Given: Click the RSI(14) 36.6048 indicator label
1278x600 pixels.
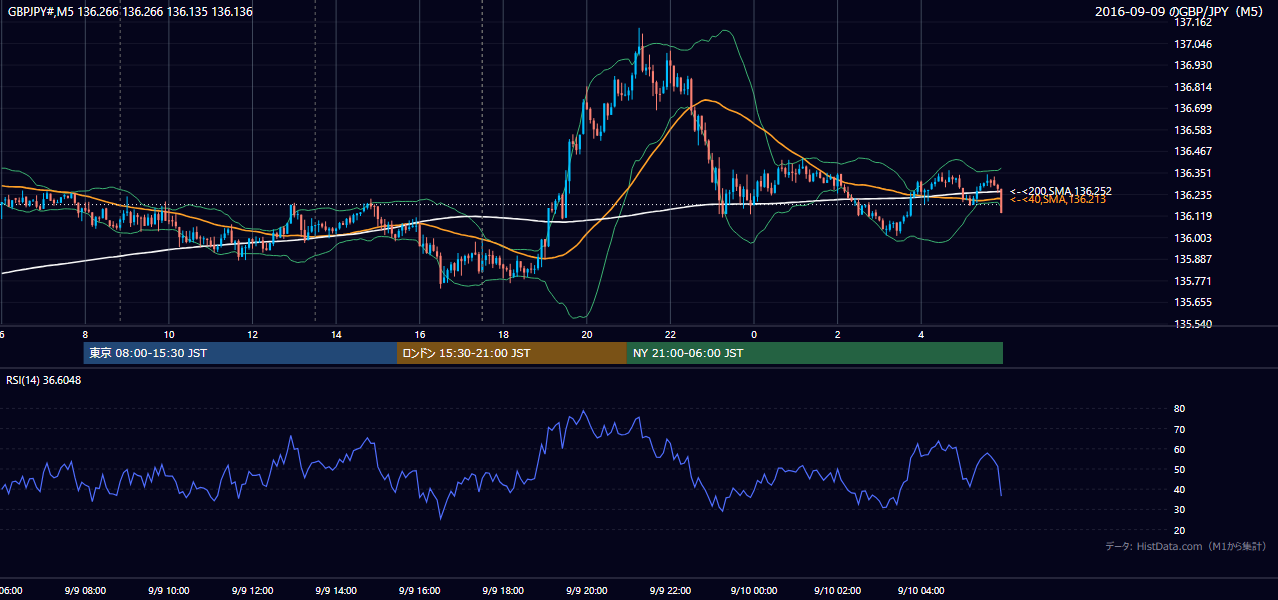Looking at the screenshot, I should (44, 380).
